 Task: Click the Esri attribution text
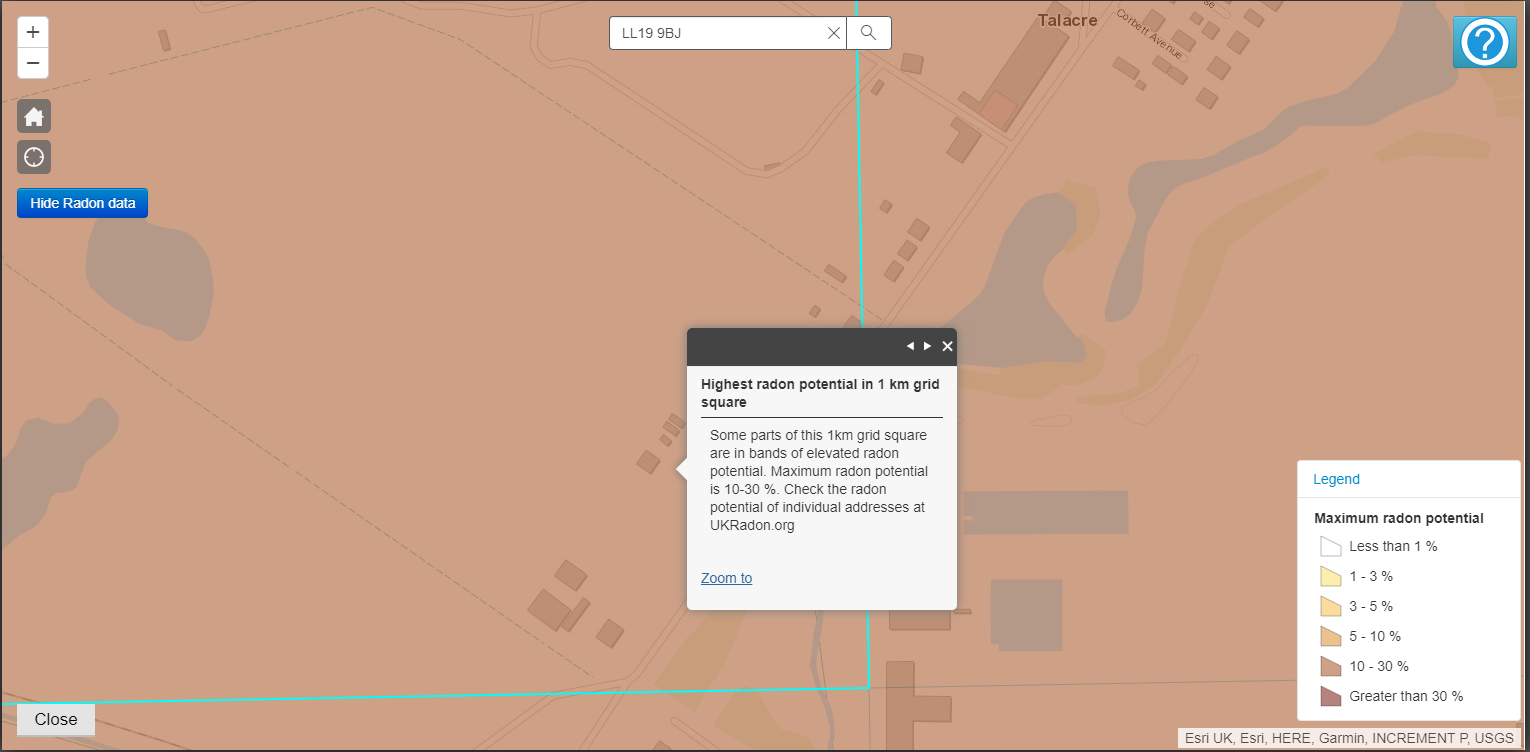point(1348,738)
